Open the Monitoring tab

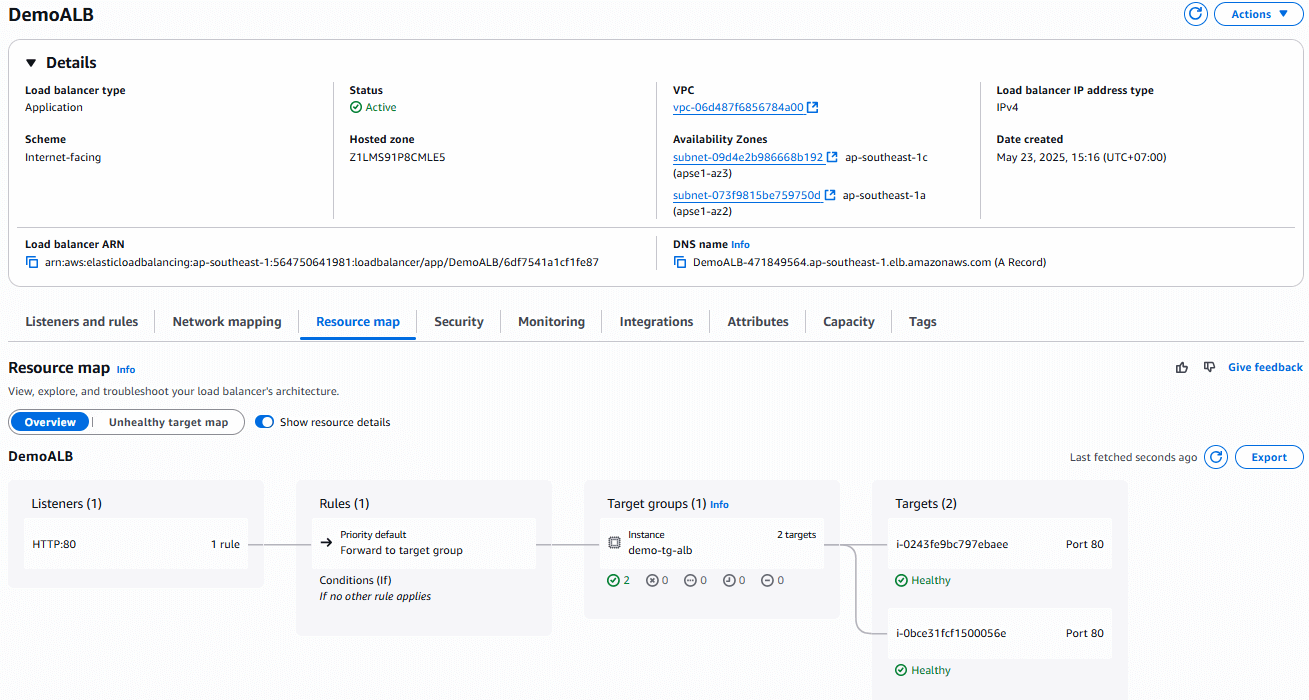551,322
